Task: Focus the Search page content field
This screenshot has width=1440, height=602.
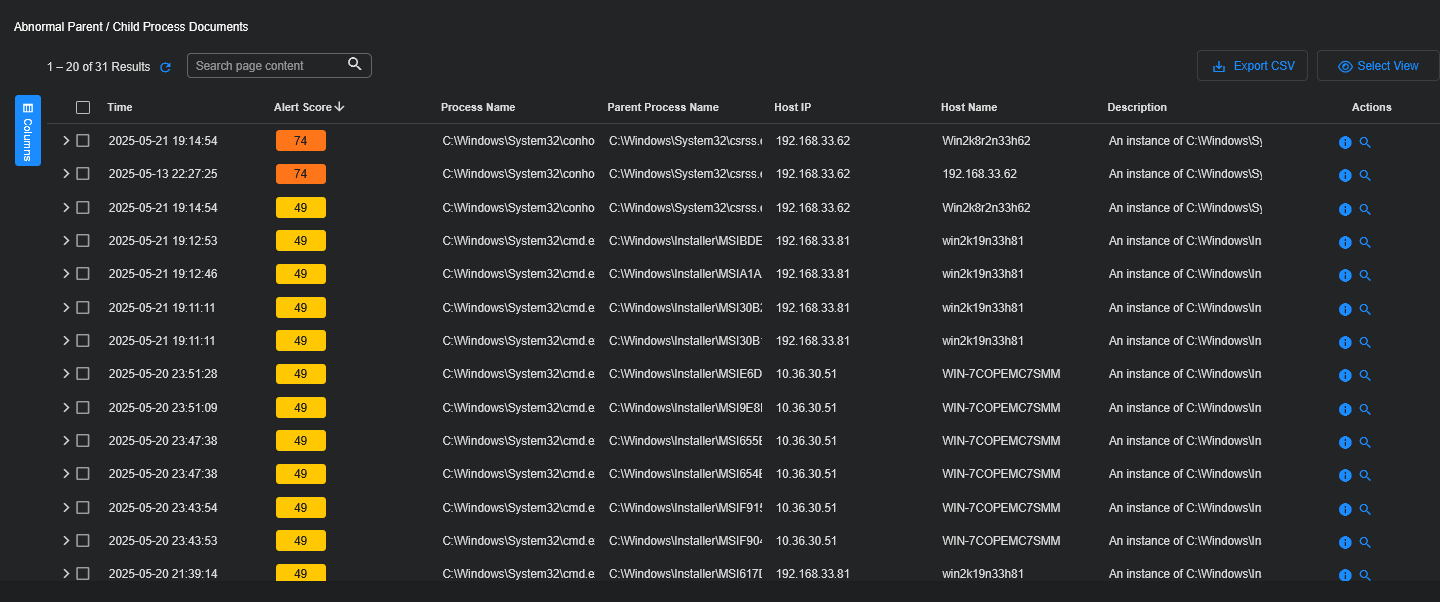Action: point(265,66)
